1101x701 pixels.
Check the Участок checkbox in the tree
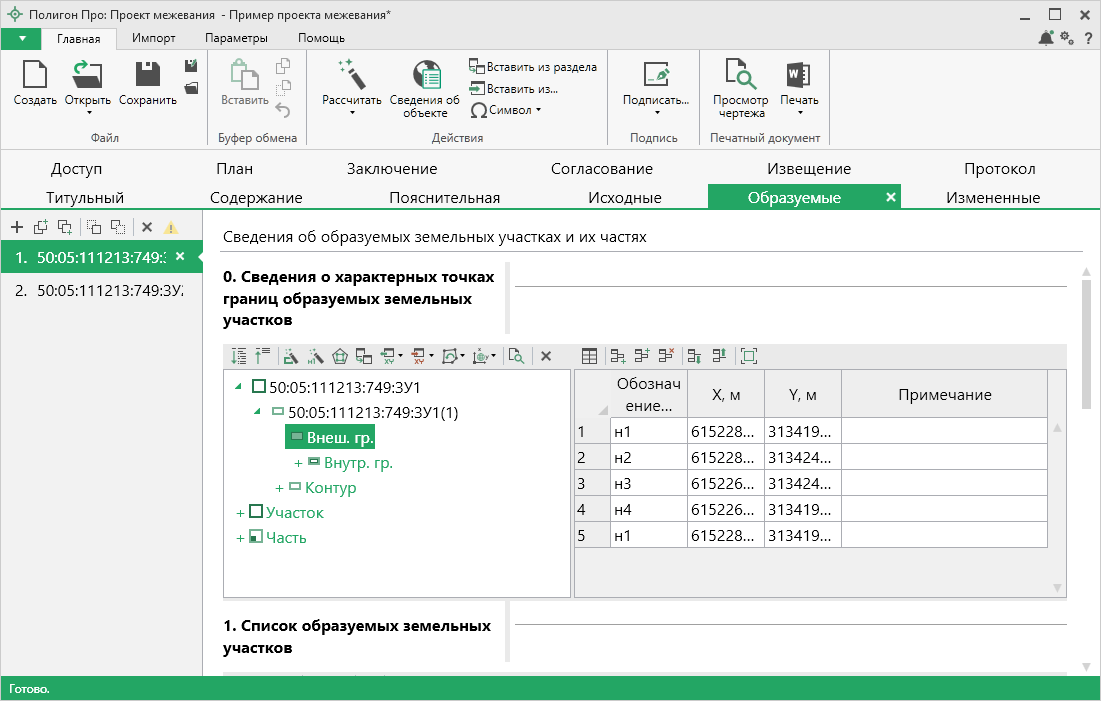(x=256, y=512)
